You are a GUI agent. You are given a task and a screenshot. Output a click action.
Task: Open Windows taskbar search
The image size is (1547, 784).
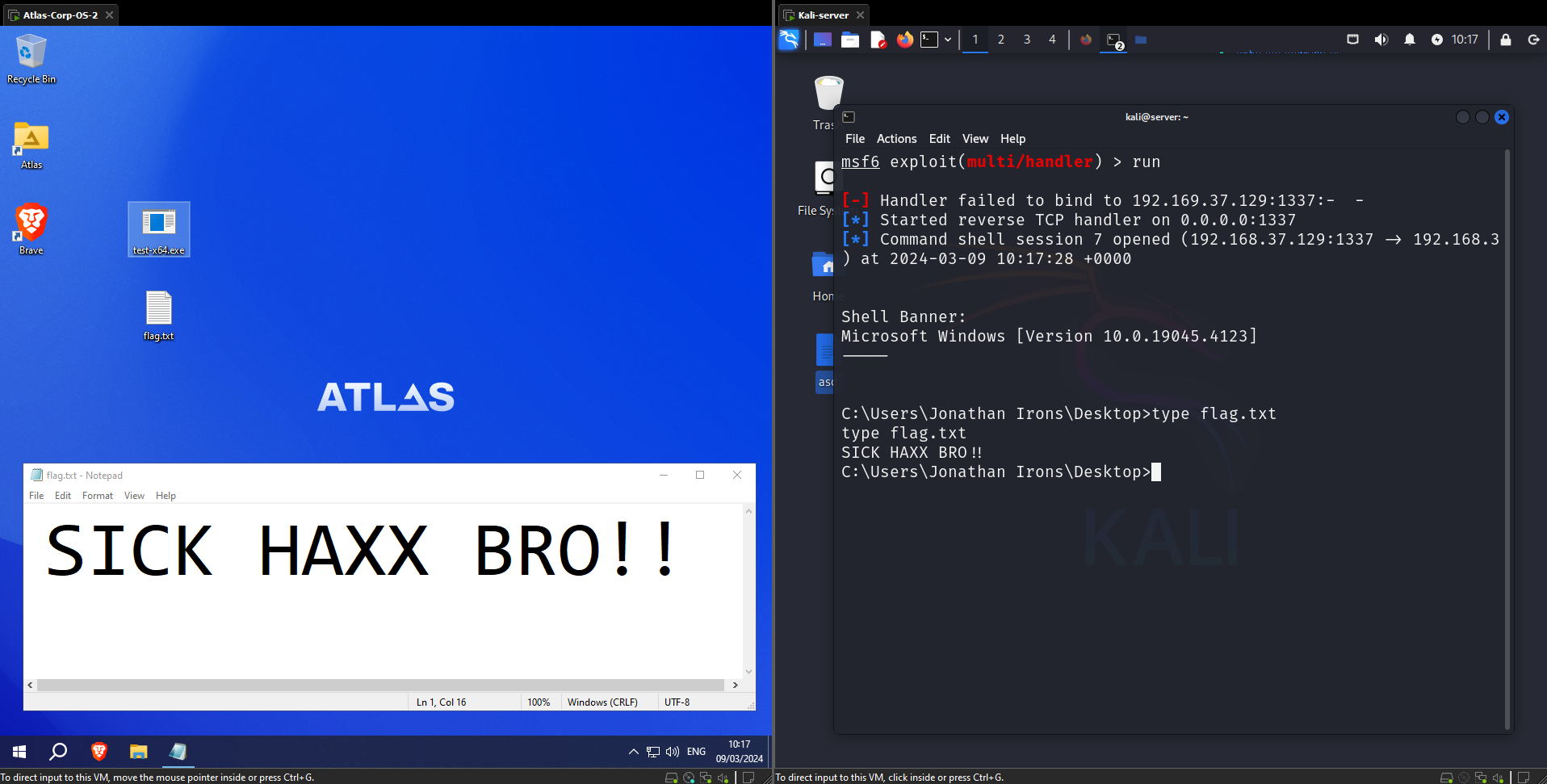click(x=58, y=752)
